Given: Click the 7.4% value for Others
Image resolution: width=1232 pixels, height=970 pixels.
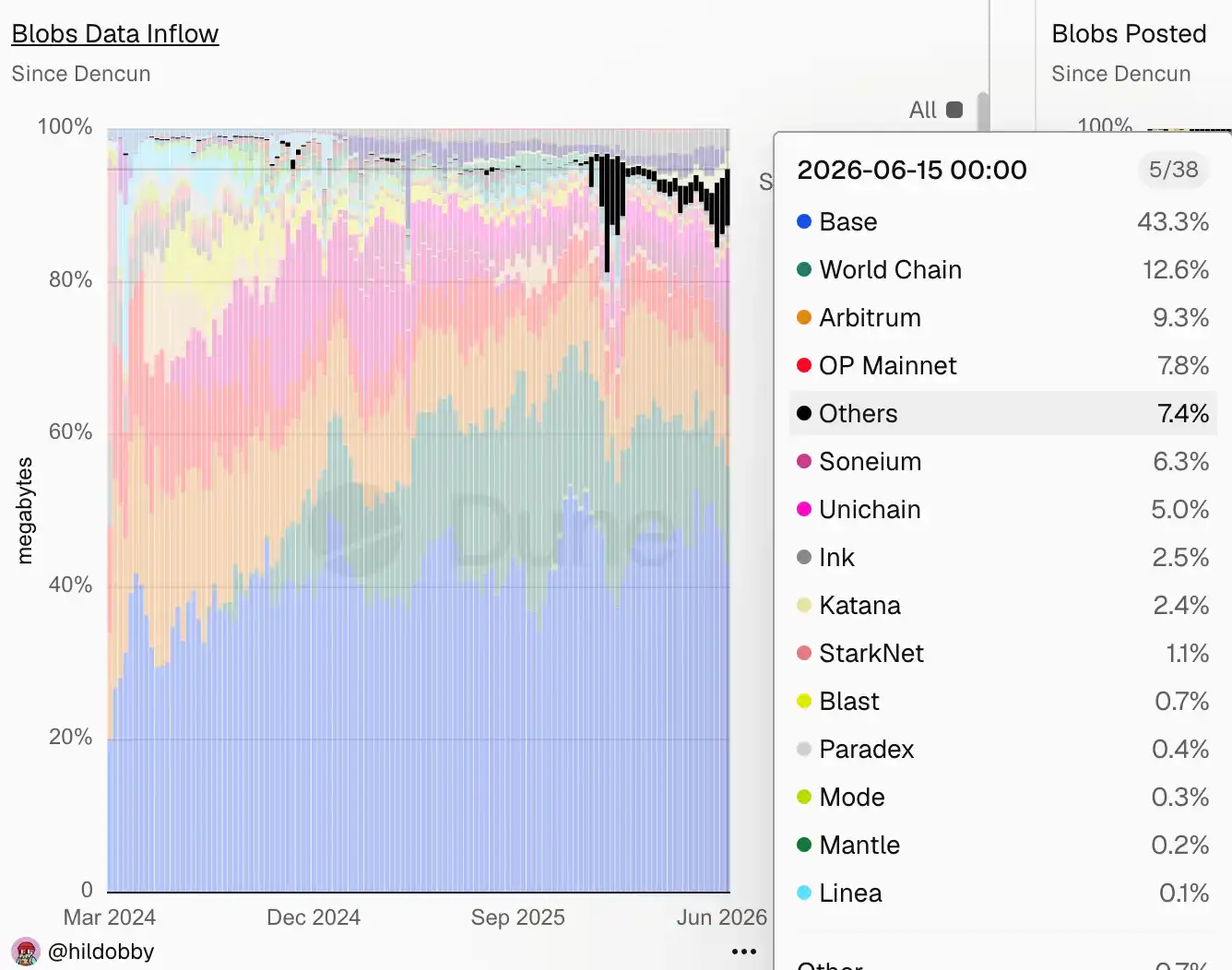Looking at the screenshot, I should point(1183,413).
